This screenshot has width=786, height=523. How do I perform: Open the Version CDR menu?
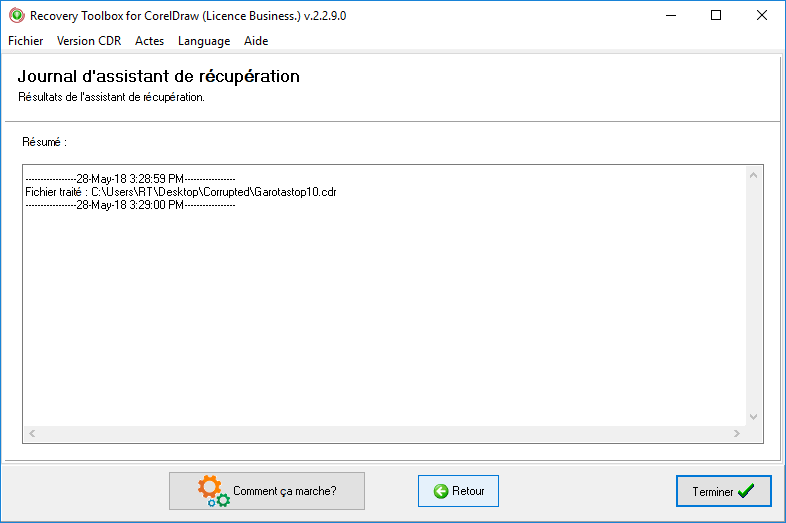pos(89,41)
